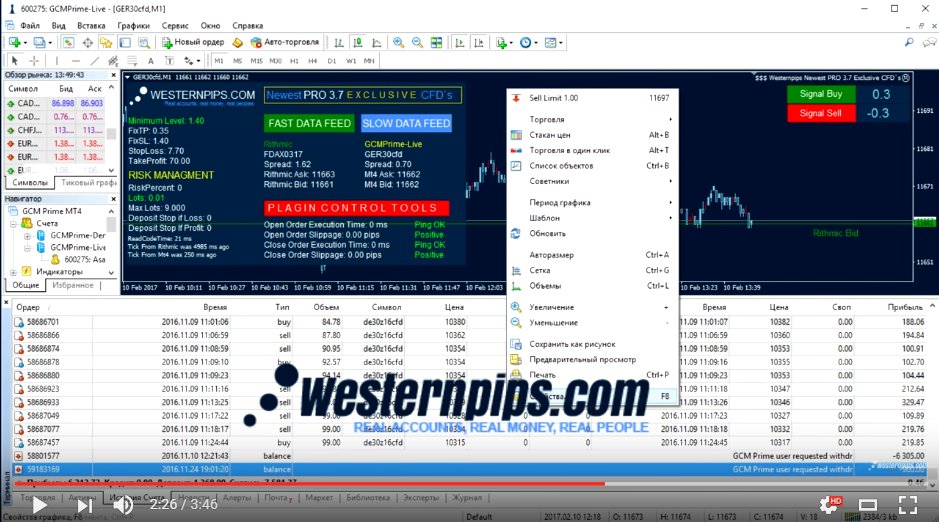Select the text A tool
This screenshot has width=939, height=522.
(x=150, y=60)
